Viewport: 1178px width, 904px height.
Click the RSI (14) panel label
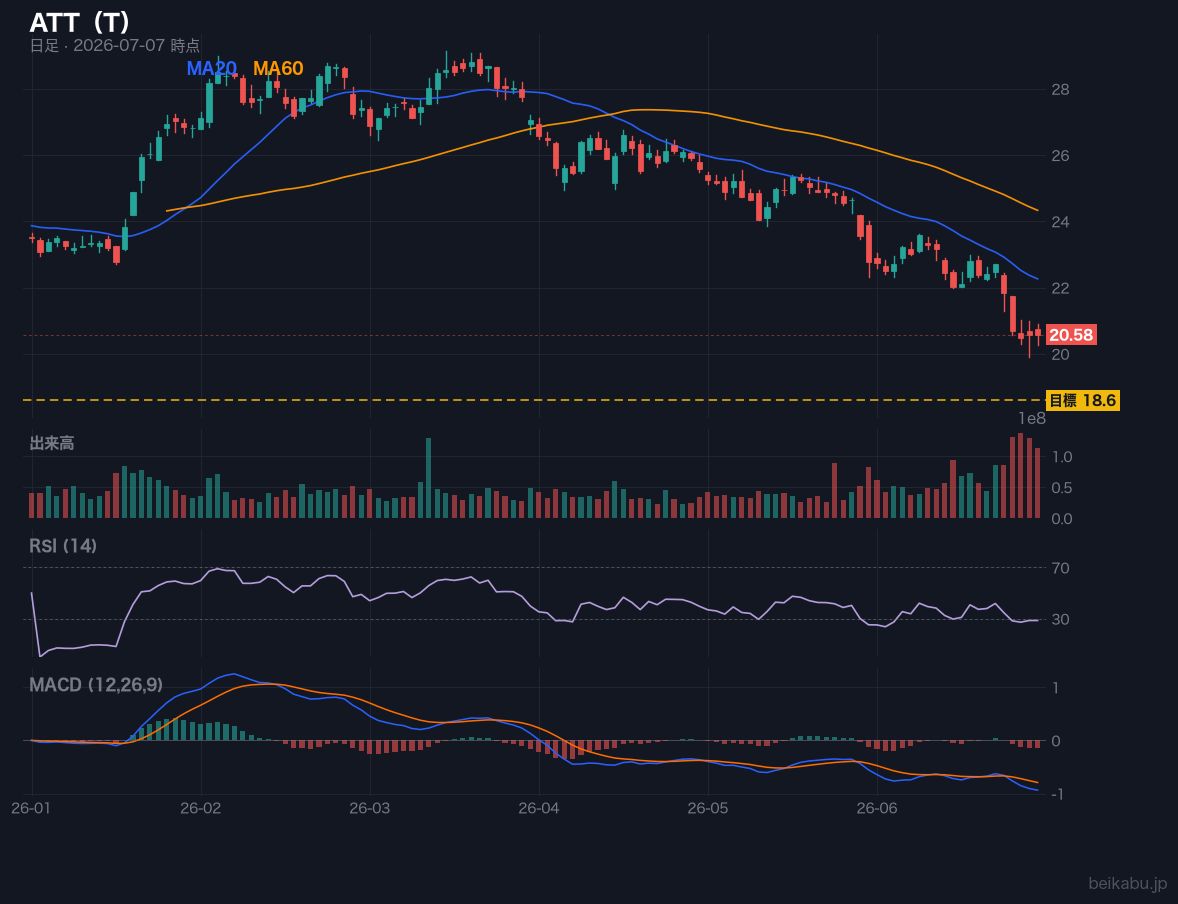pos(63,546)
